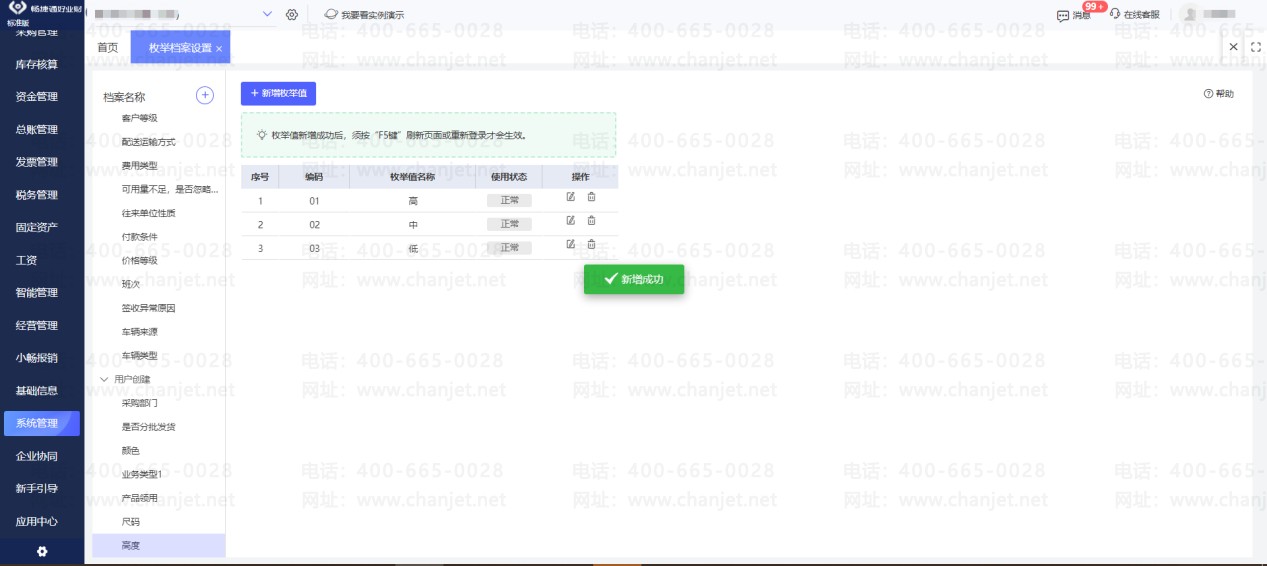
Task: Select 客户等级 archive item
Action: (x=140, y=118)
